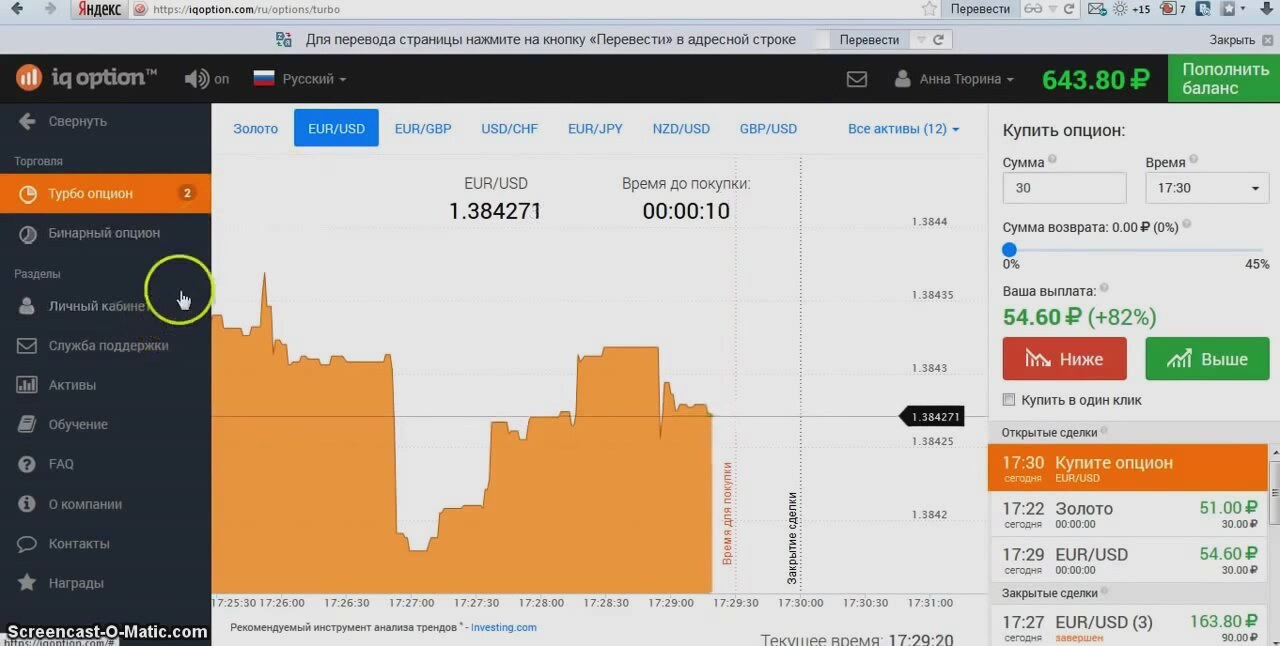
Task: Click the Награды star icon
Action: 28,583
